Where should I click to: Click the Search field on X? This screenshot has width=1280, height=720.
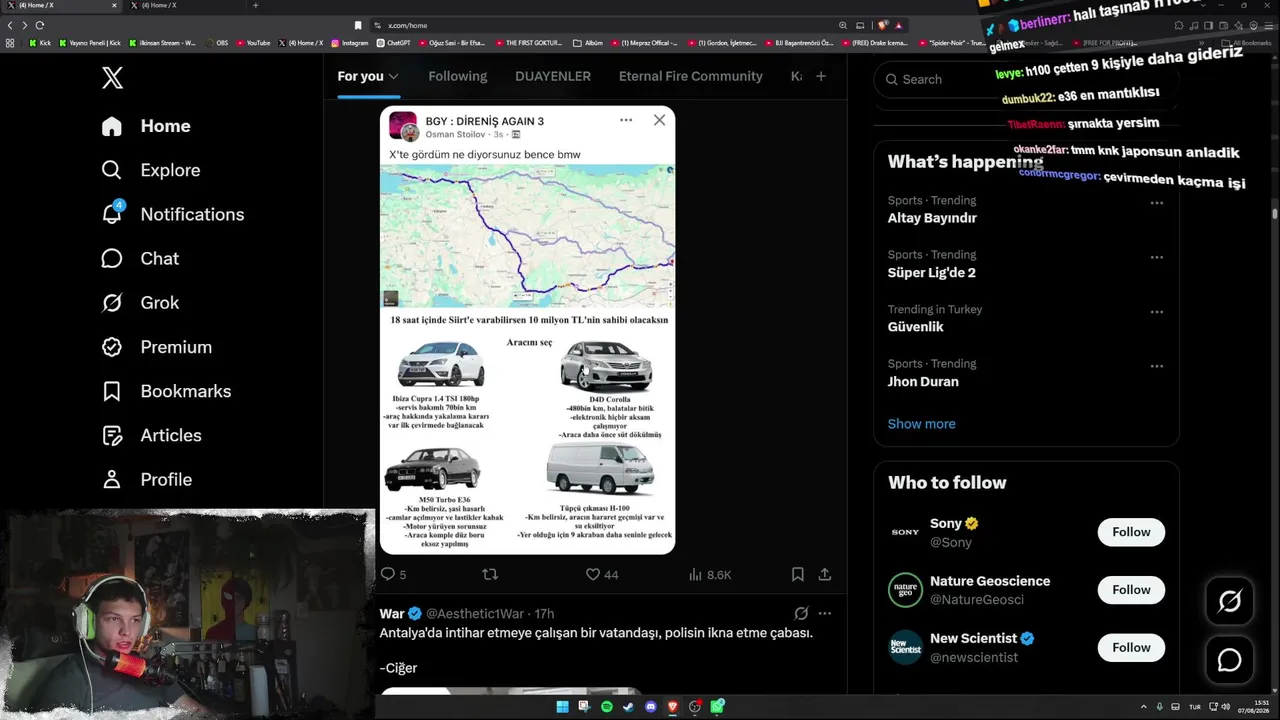point(1026,79)
